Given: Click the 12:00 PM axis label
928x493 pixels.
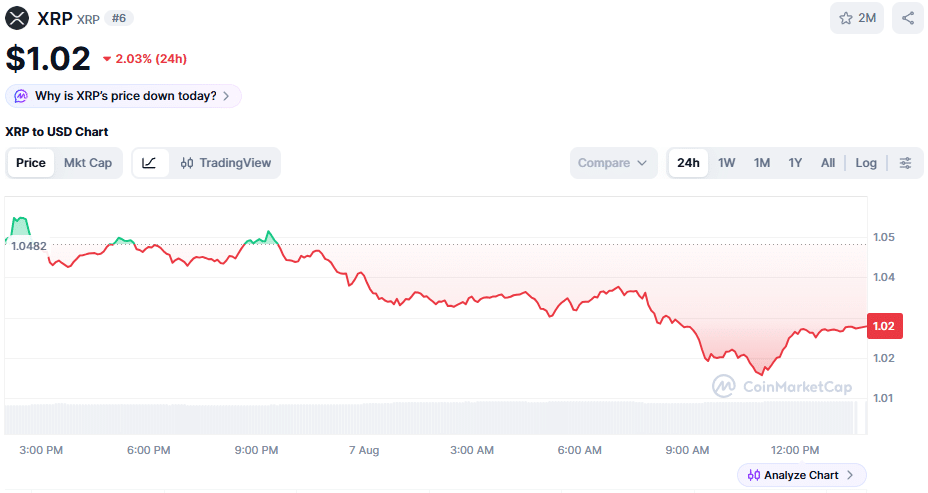Looking at the screenshot, I should point(795,450).
